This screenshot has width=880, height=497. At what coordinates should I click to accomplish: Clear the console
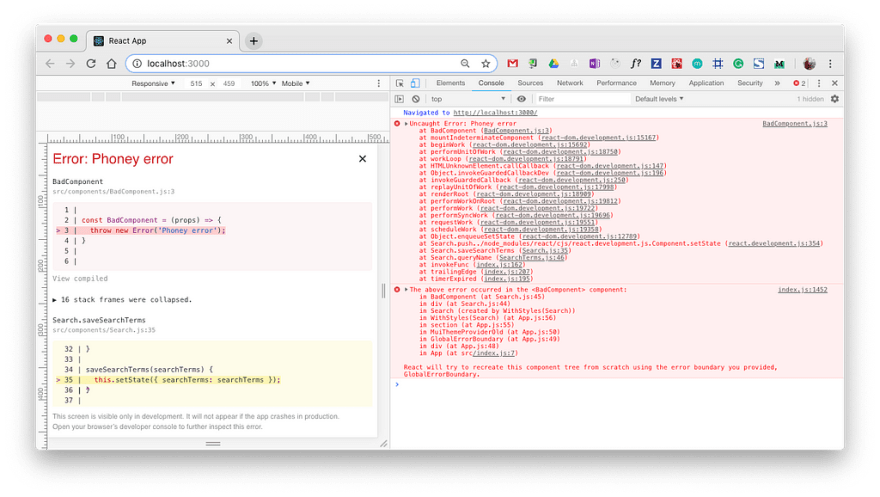(x=415, y=99)
